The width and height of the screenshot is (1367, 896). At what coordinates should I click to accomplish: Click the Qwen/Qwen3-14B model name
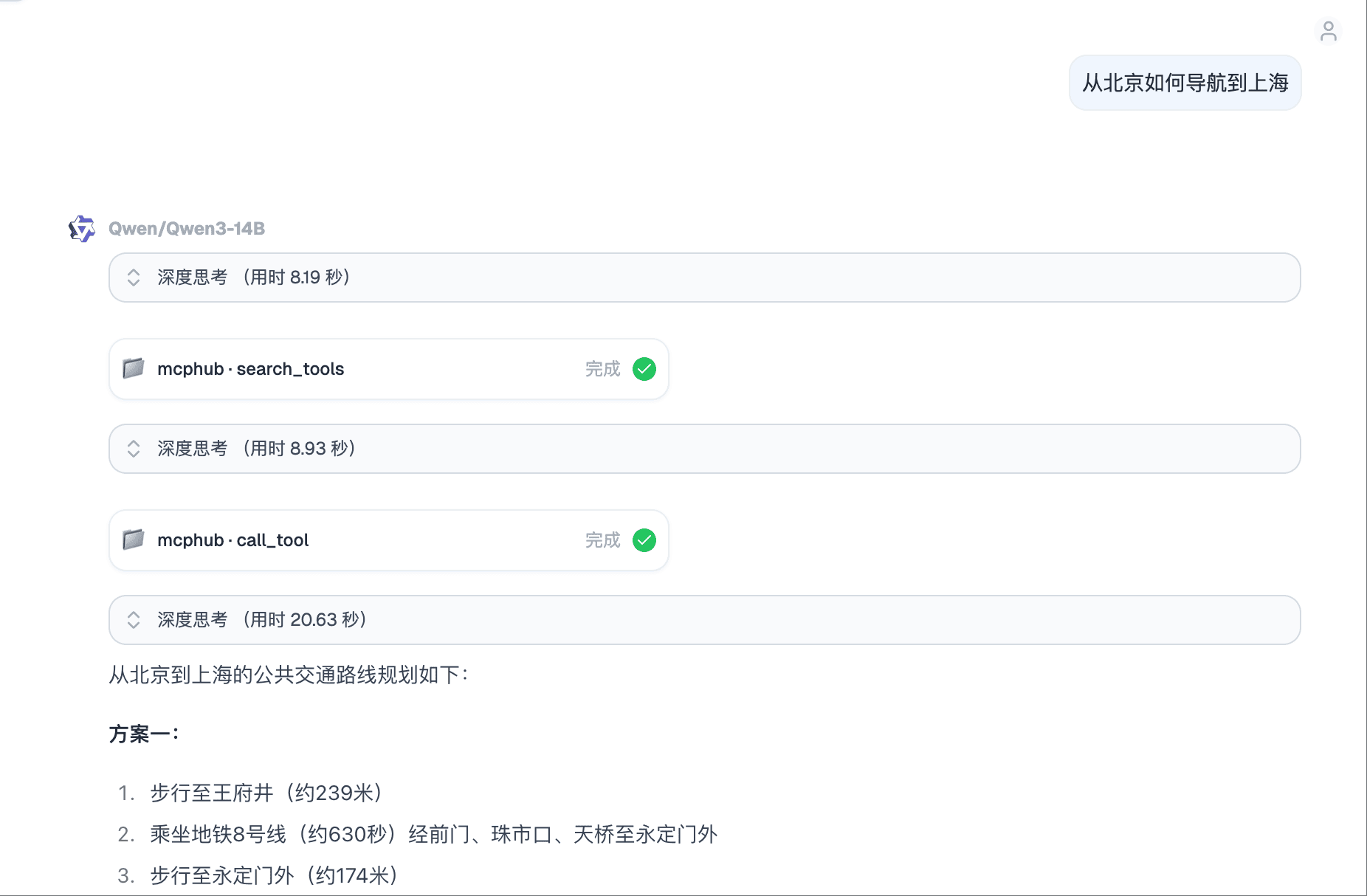pyautogui.click(x=187, y=229)
